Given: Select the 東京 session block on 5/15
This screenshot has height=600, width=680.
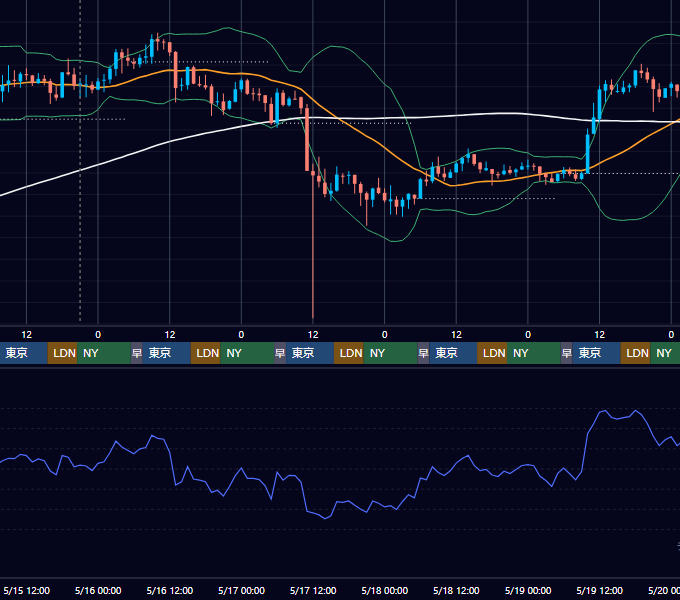Looking at the screenshot, I should pos(23,353).
